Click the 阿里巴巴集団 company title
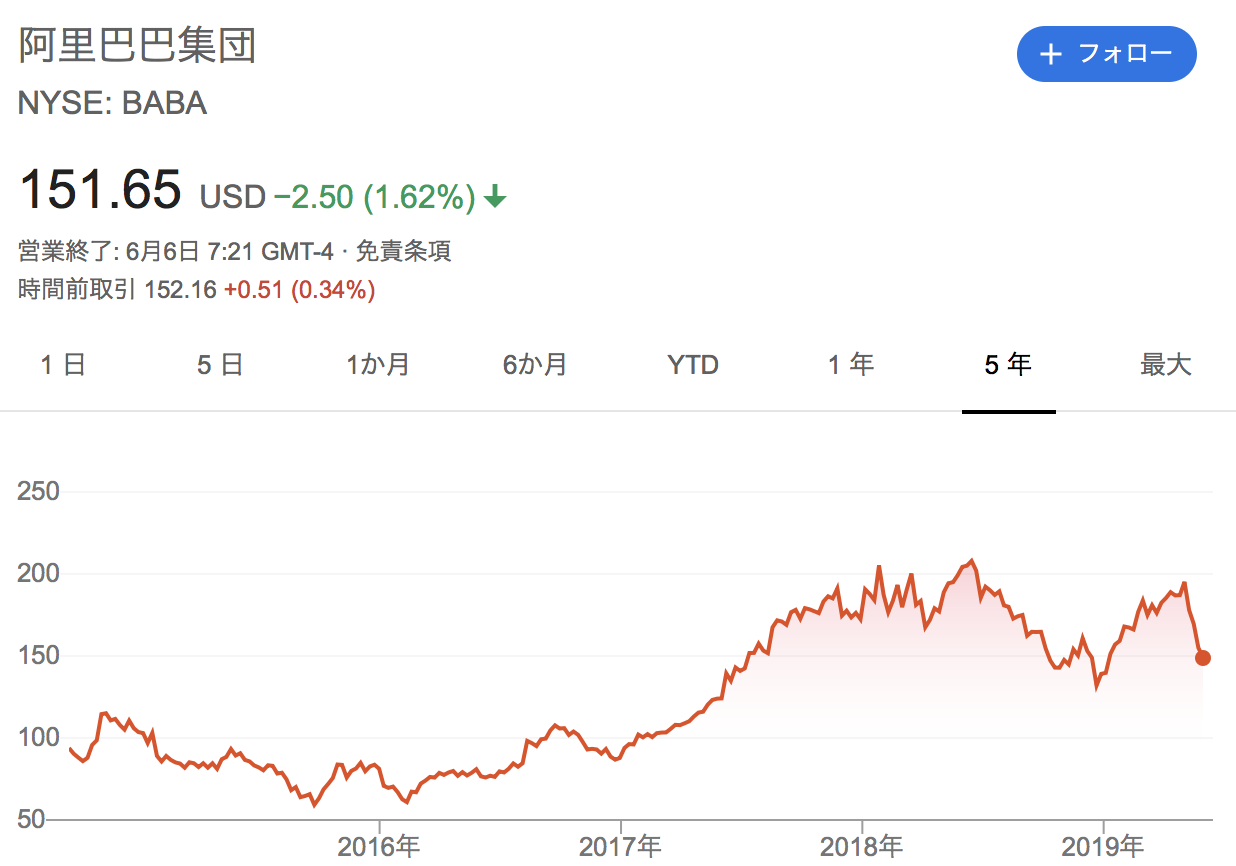 coord(138,46)
